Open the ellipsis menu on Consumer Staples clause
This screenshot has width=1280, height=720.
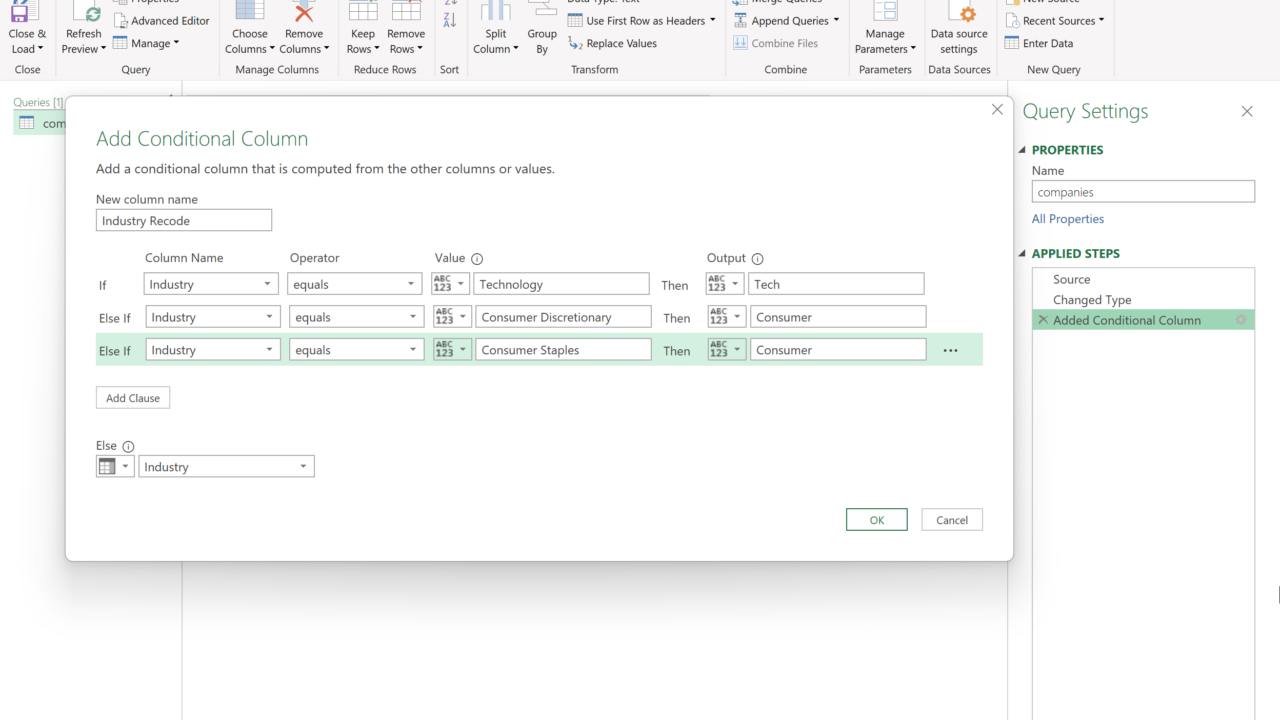950,351
